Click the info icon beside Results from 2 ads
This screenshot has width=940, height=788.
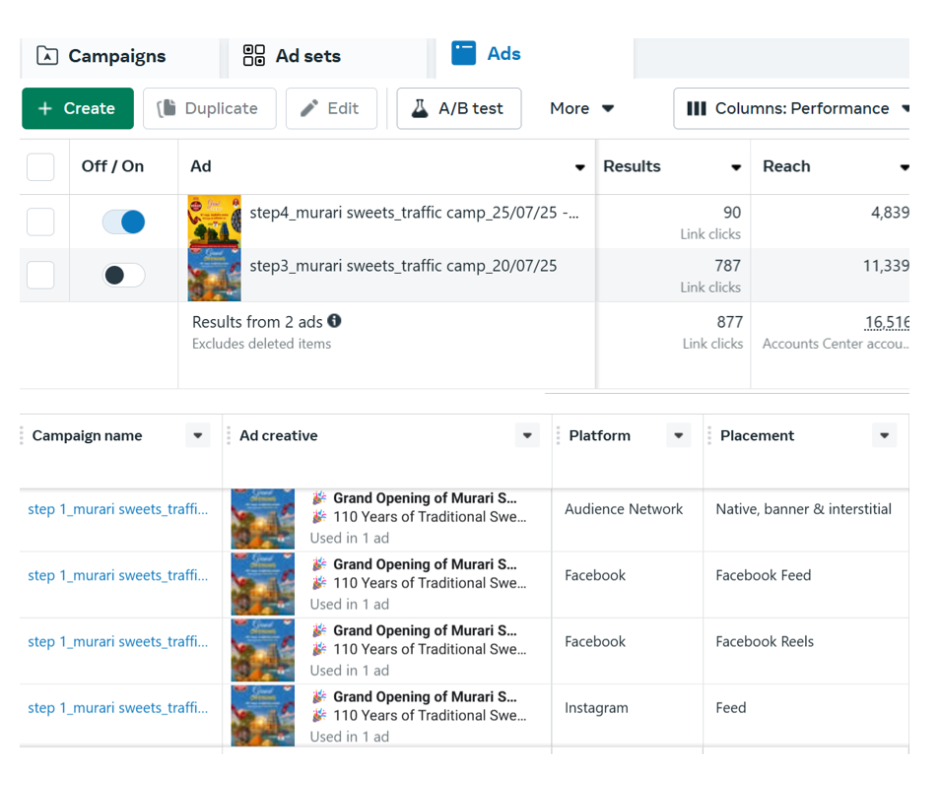click(334, 321)
